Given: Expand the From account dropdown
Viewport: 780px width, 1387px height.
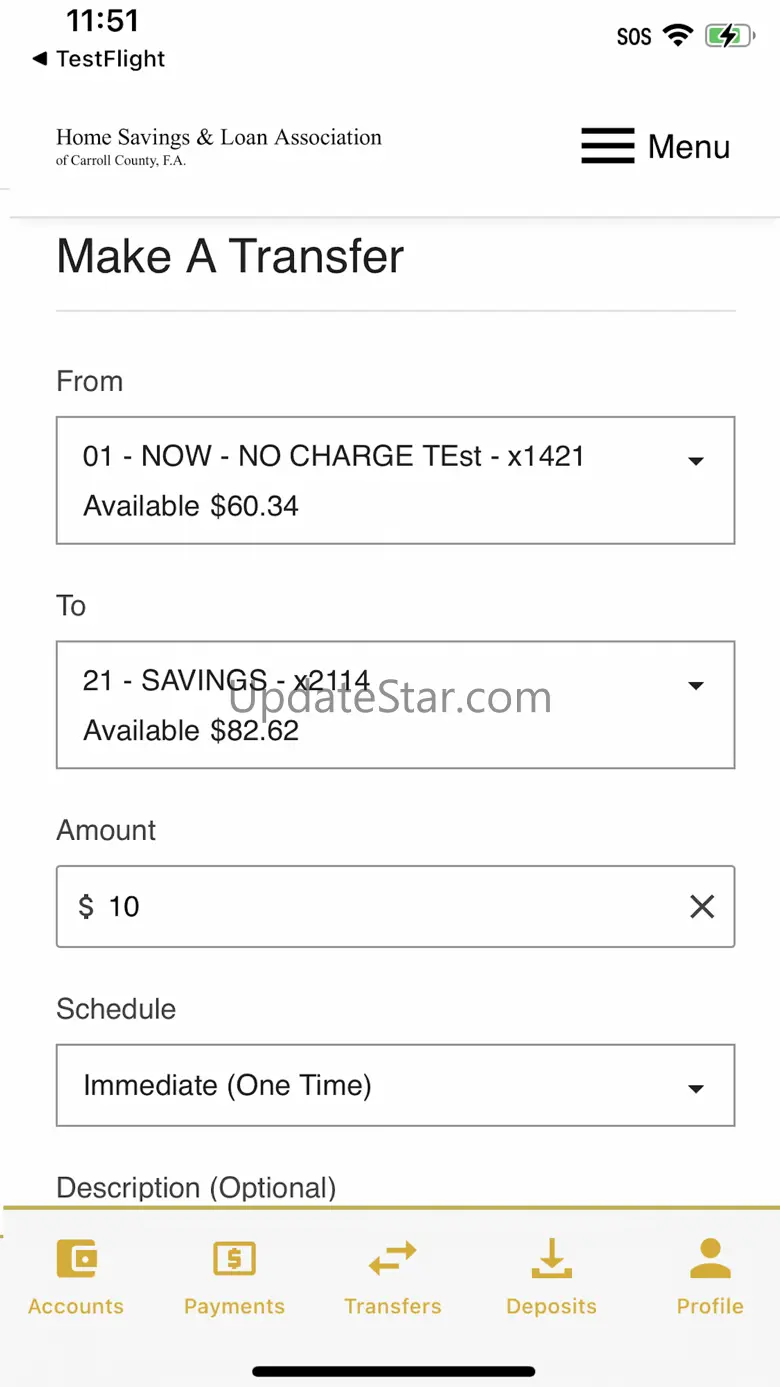Looking at the screenshot, I should pos(395,480).
